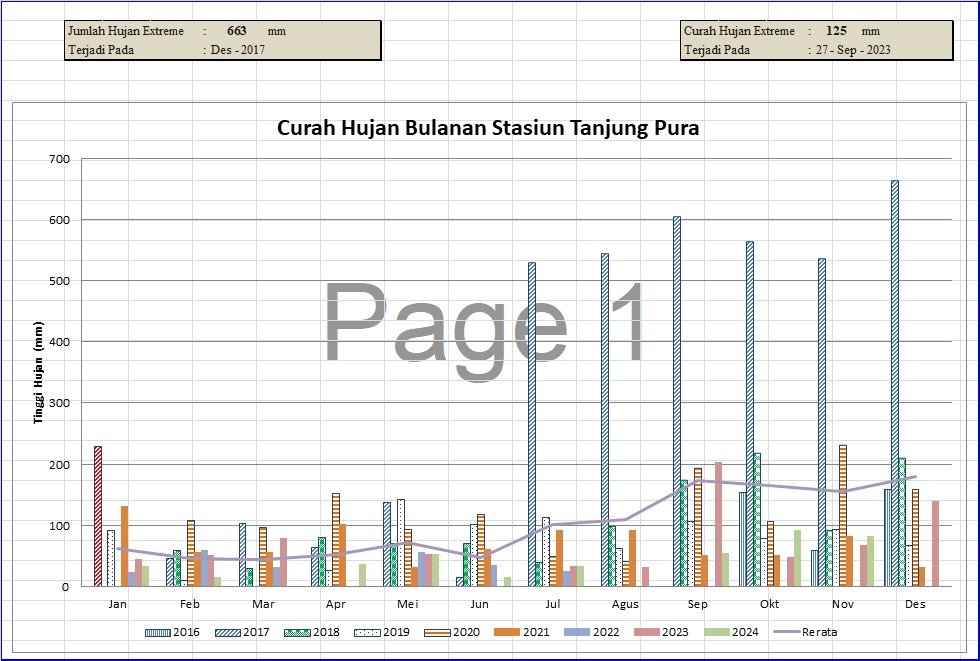Click the Des - 2017 date cell
The image size is (980, 661).
click(x=238, y=50)
